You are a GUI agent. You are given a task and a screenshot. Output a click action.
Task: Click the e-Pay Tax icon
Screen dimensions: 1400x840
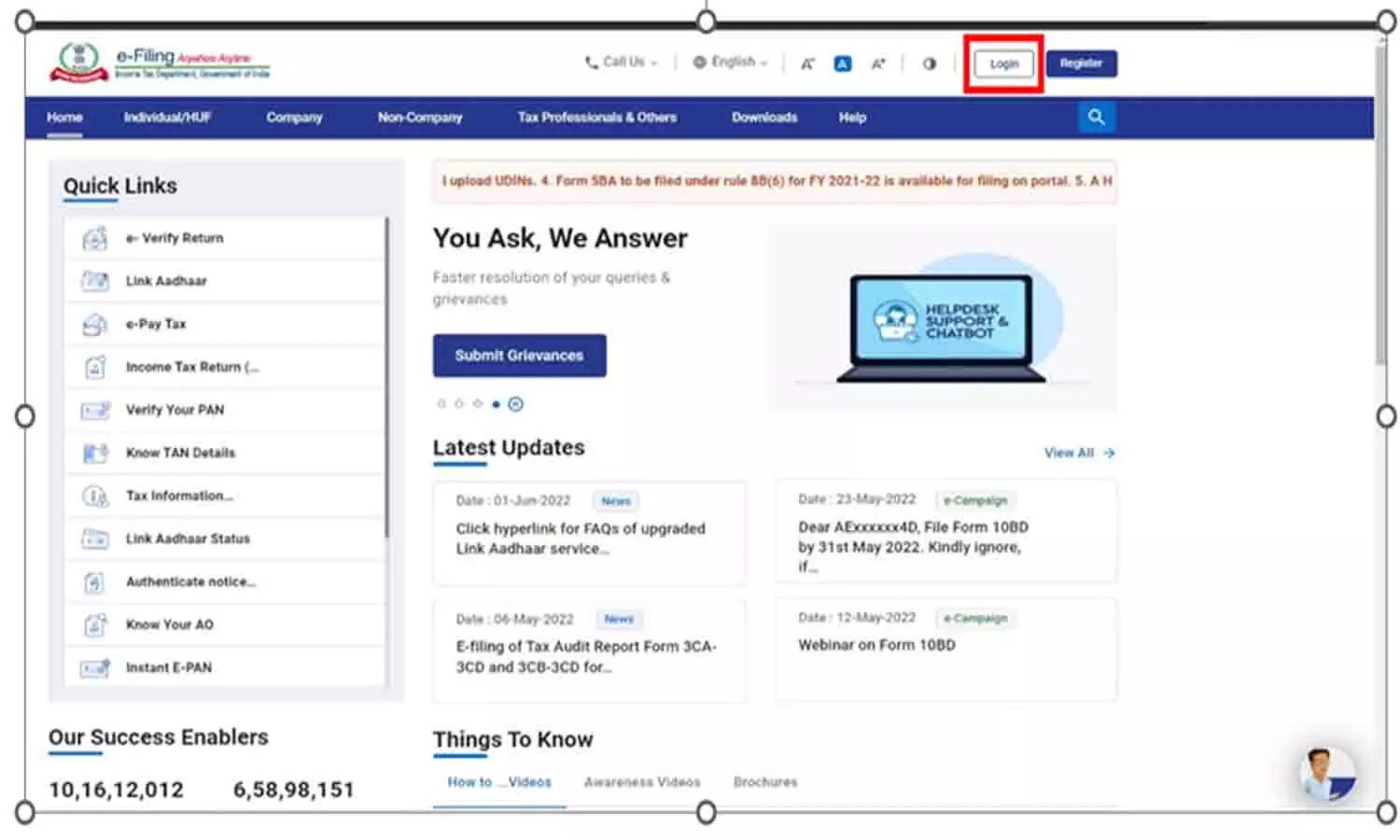click(x=94, y=325)
